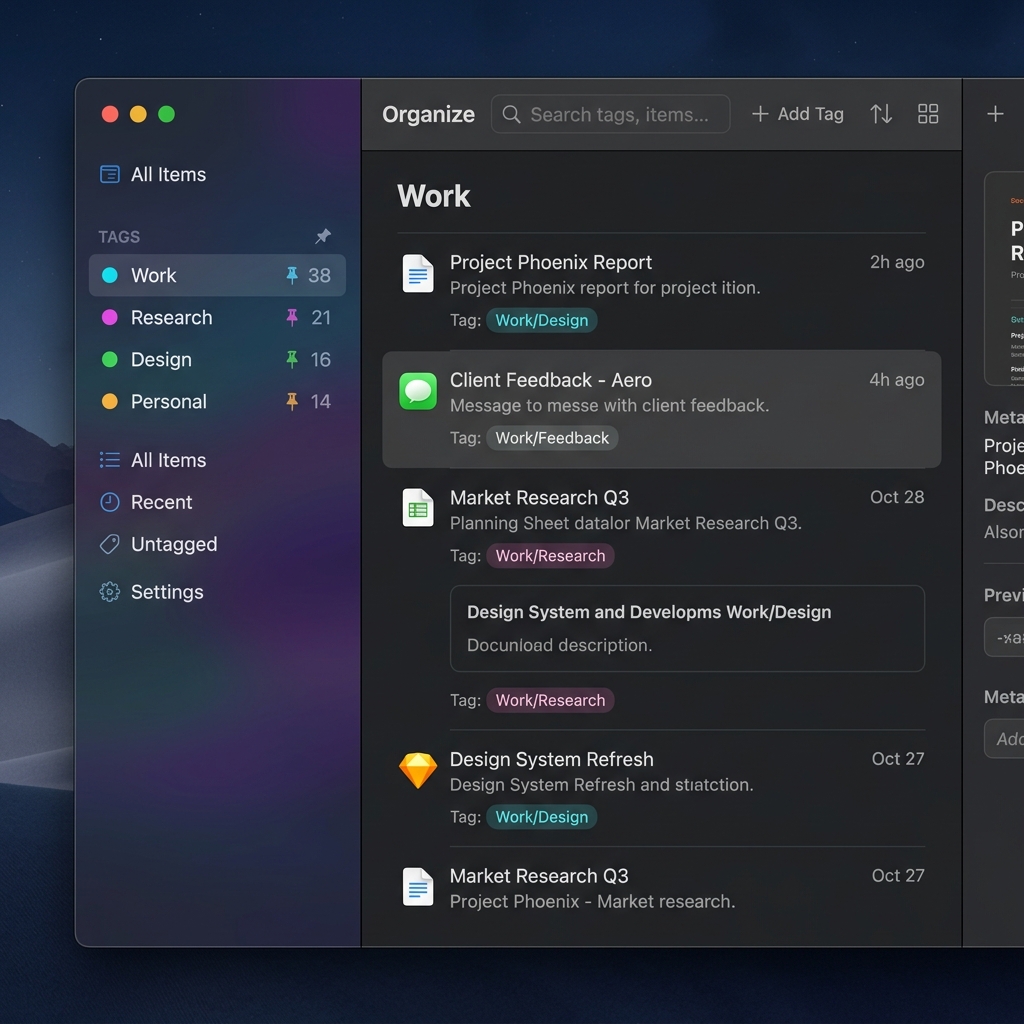
Task: Toggle the pin next to Work tag
Action: (292, 275)
